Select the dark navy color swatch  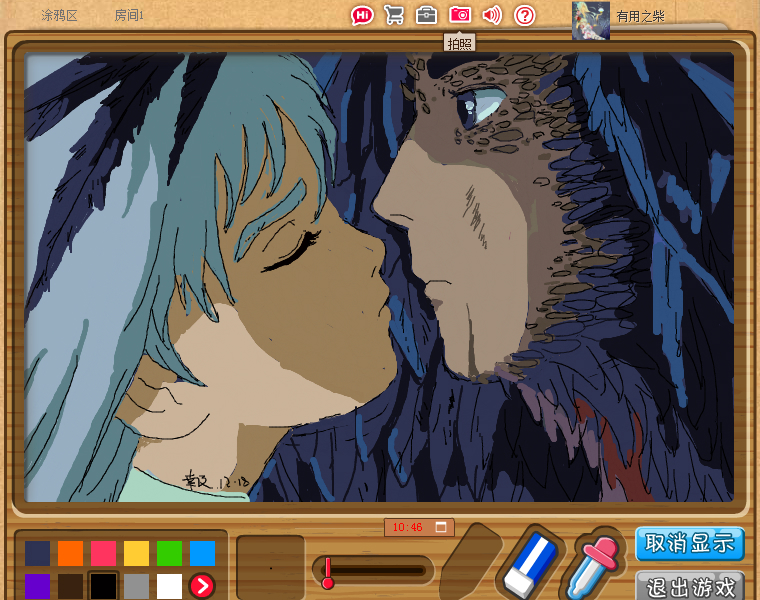pyautogui.click(x=37, y=553)
